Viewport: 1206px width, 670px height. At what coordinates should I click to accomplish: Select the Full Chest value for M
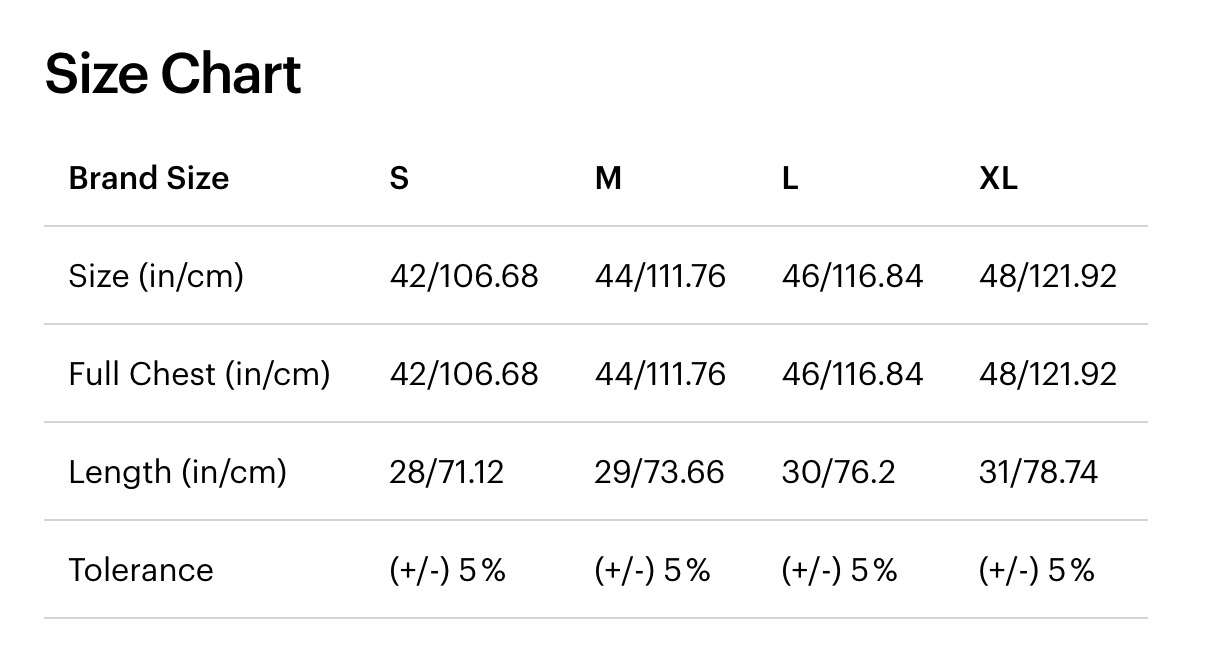[660, 374]
